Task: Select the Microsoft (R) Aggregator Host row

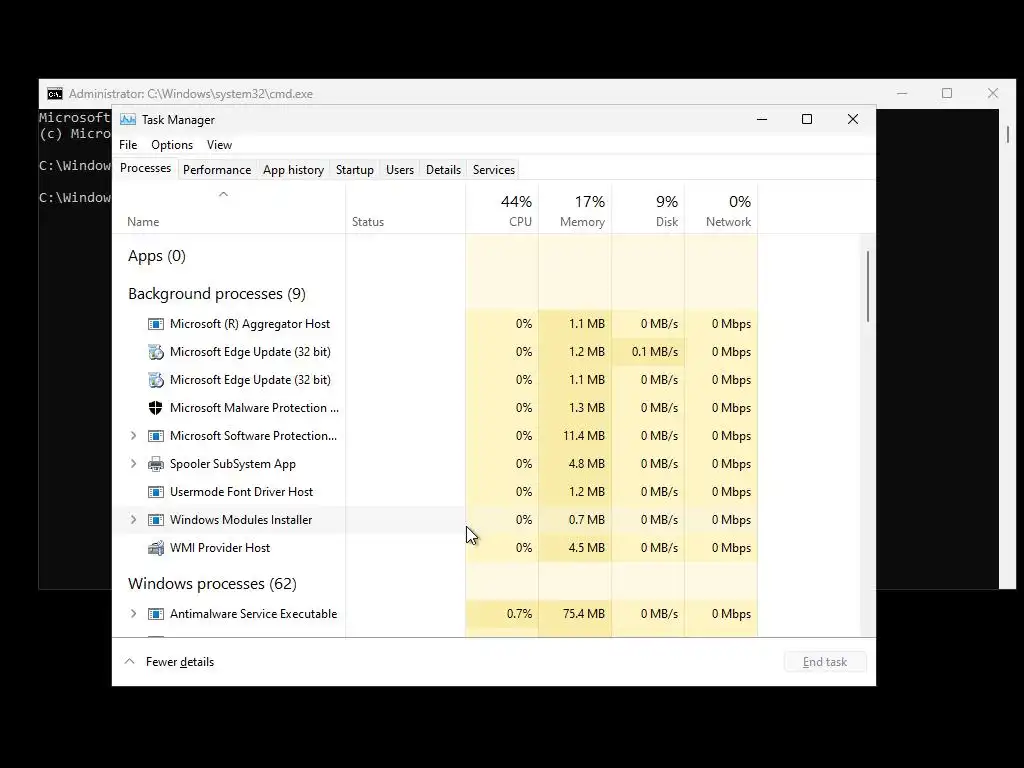Action: [436, 324]
